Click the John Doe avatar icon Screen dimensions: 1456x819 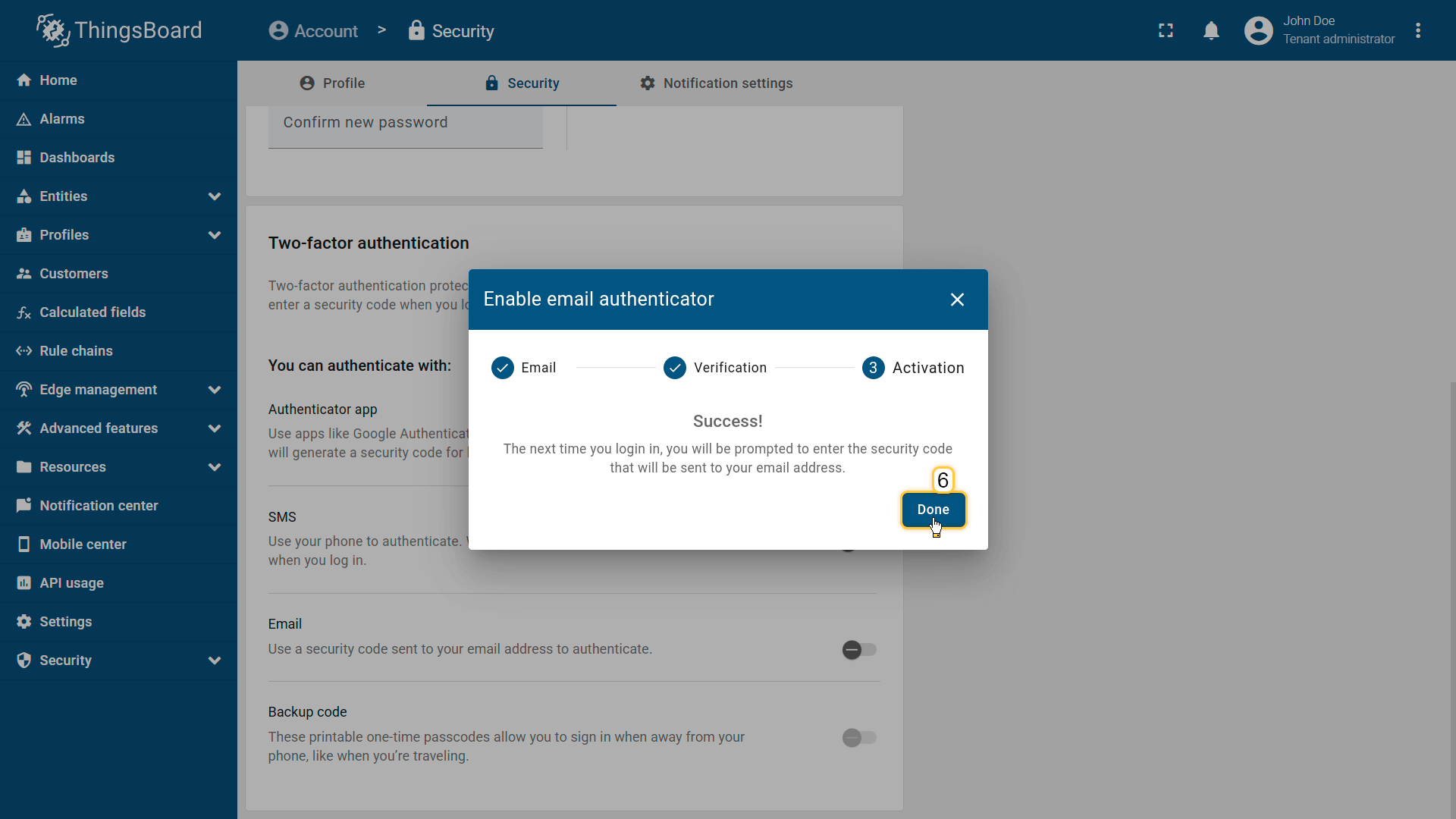1258,31
